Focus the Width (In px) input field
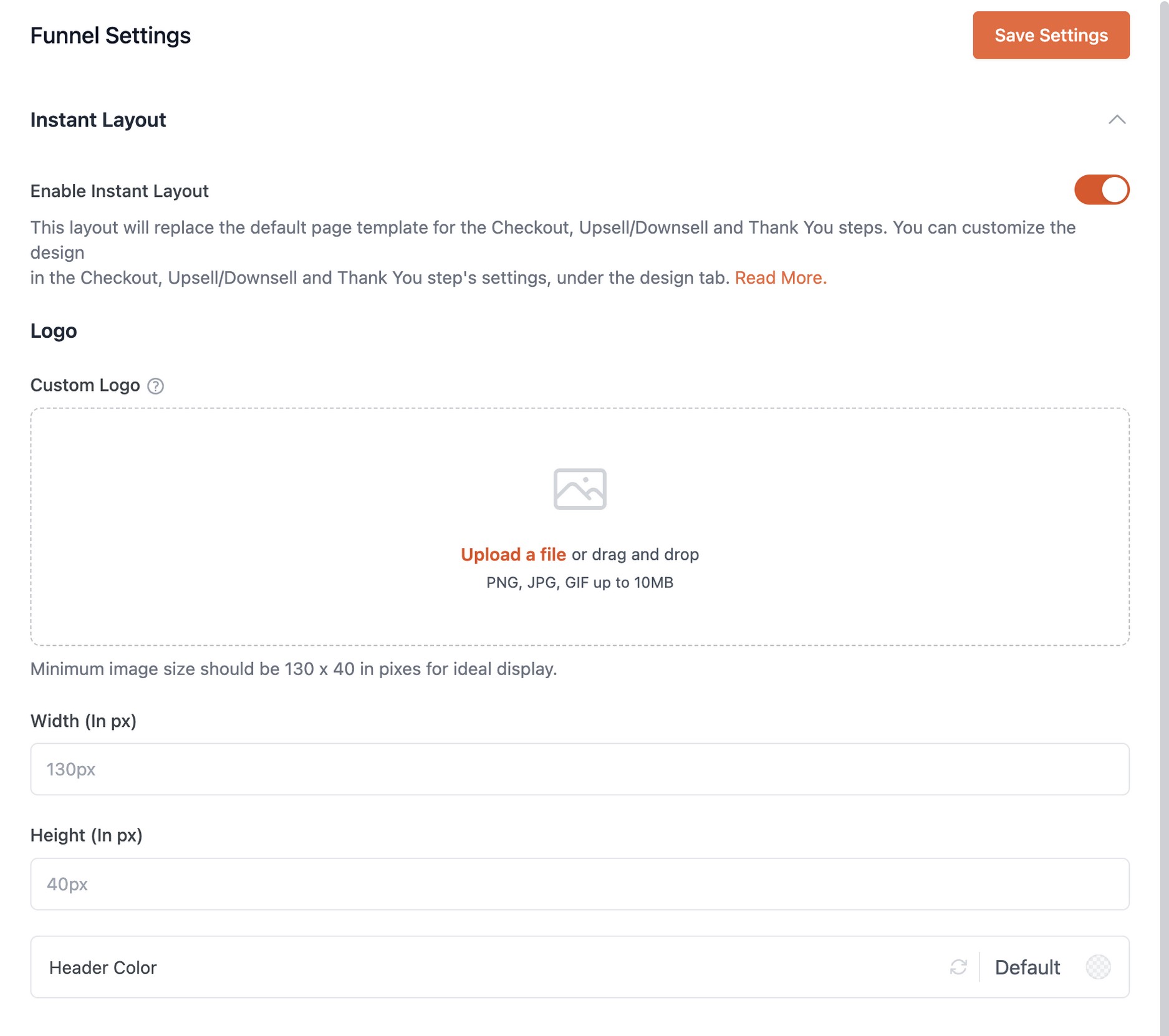This screenshot has width=1169, height=1036. tap(580, 769)
